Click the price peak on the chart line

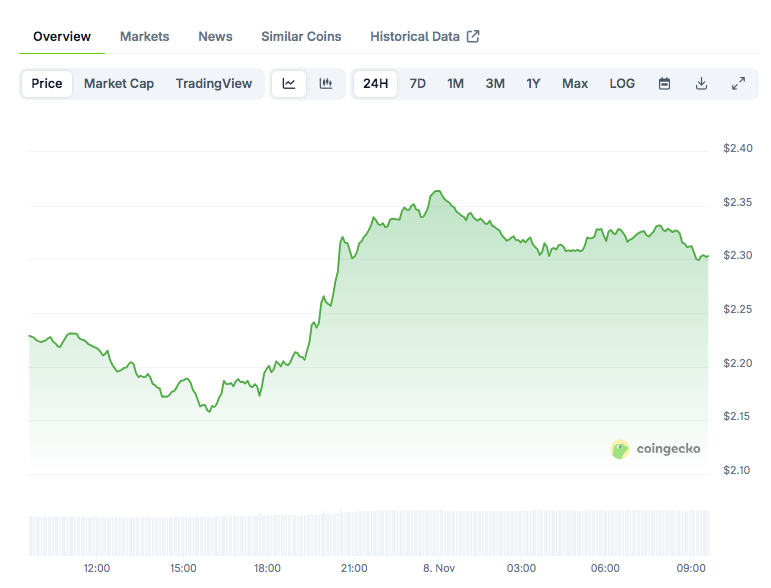click(436, 191)
